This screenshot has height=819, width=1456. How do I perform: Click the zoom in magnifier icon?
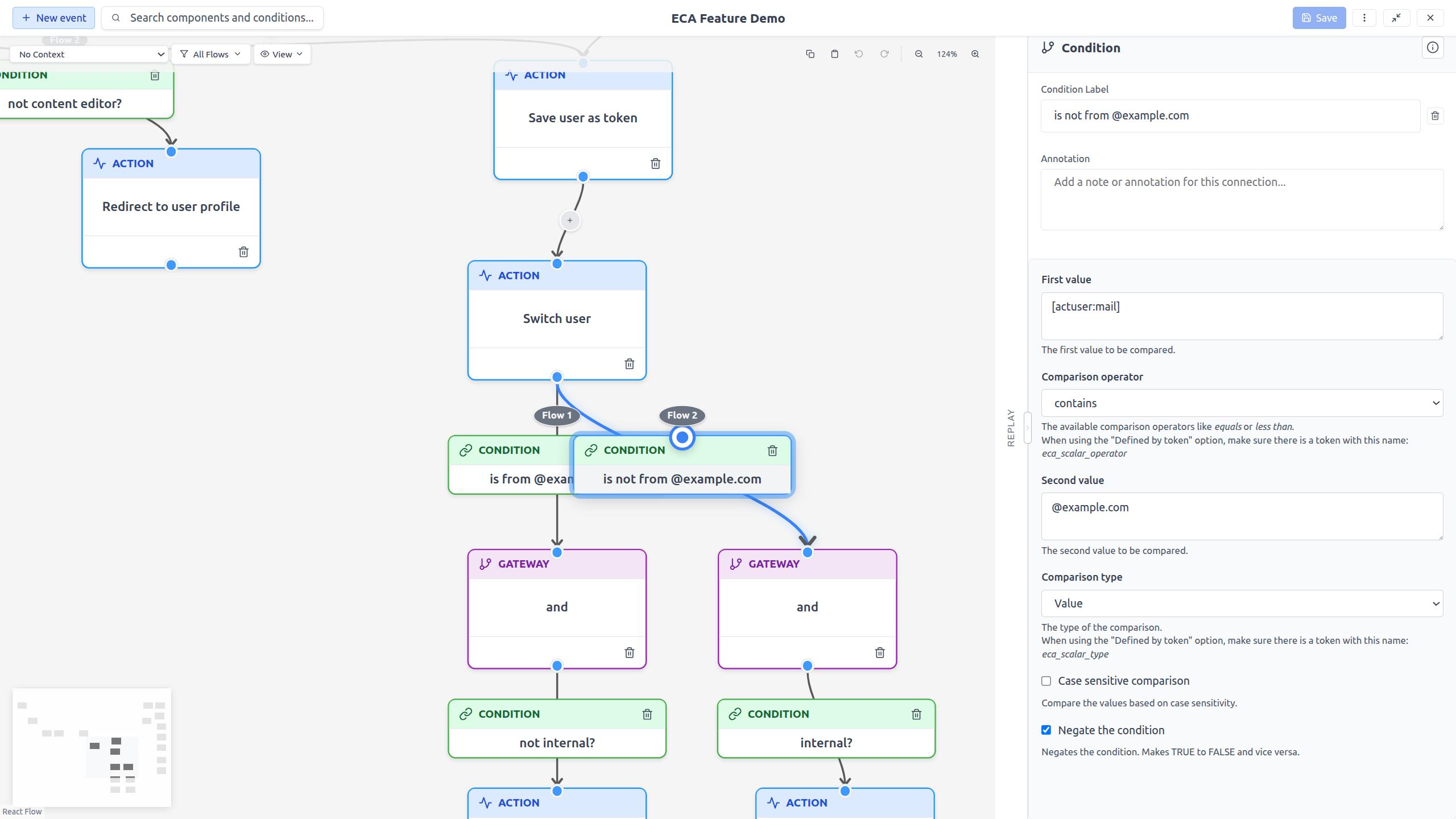click(x=975, y=54)
